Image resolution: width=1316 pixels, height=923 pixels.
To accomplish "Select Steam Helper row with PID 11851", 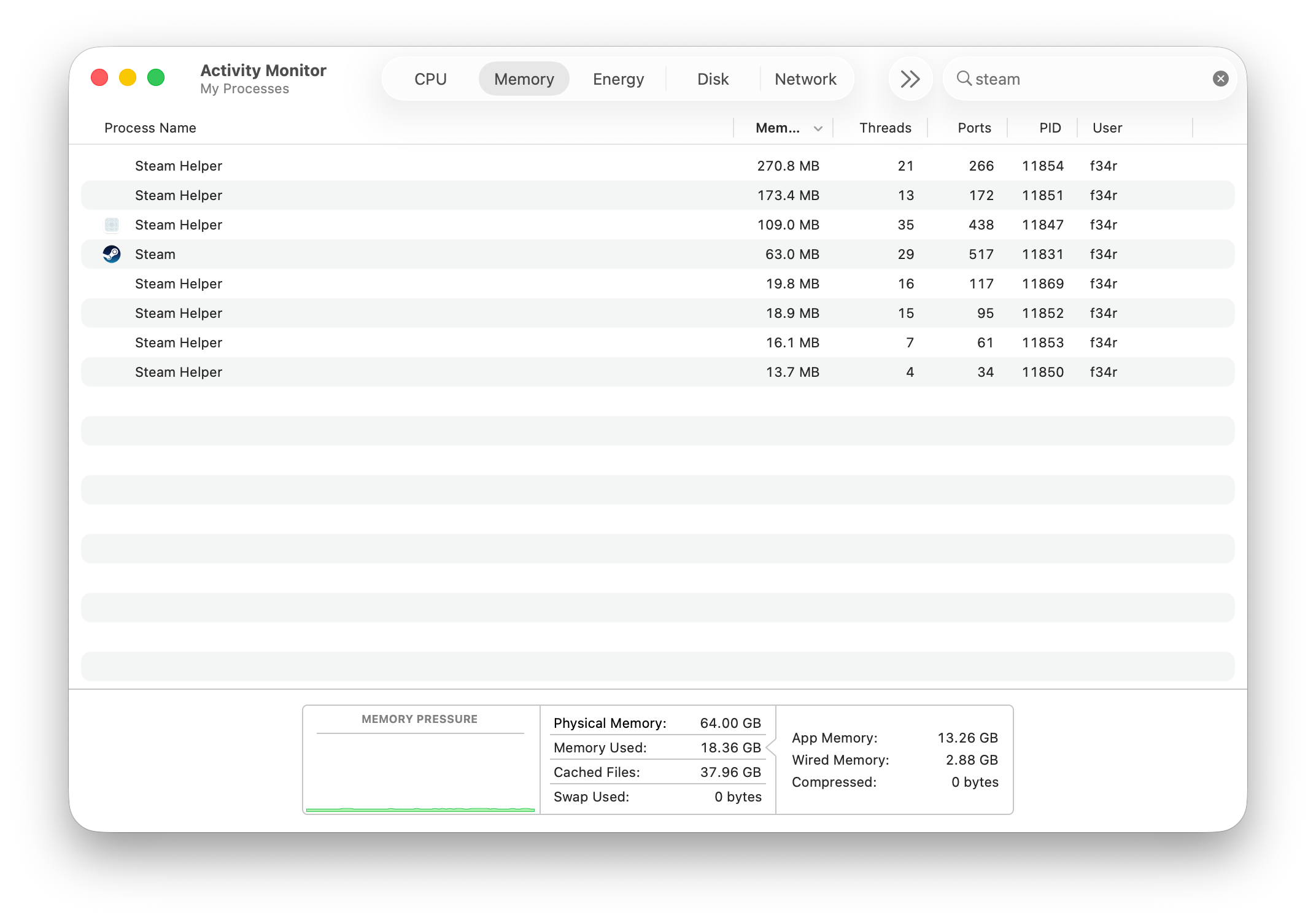I will click(x=658, y=195).
